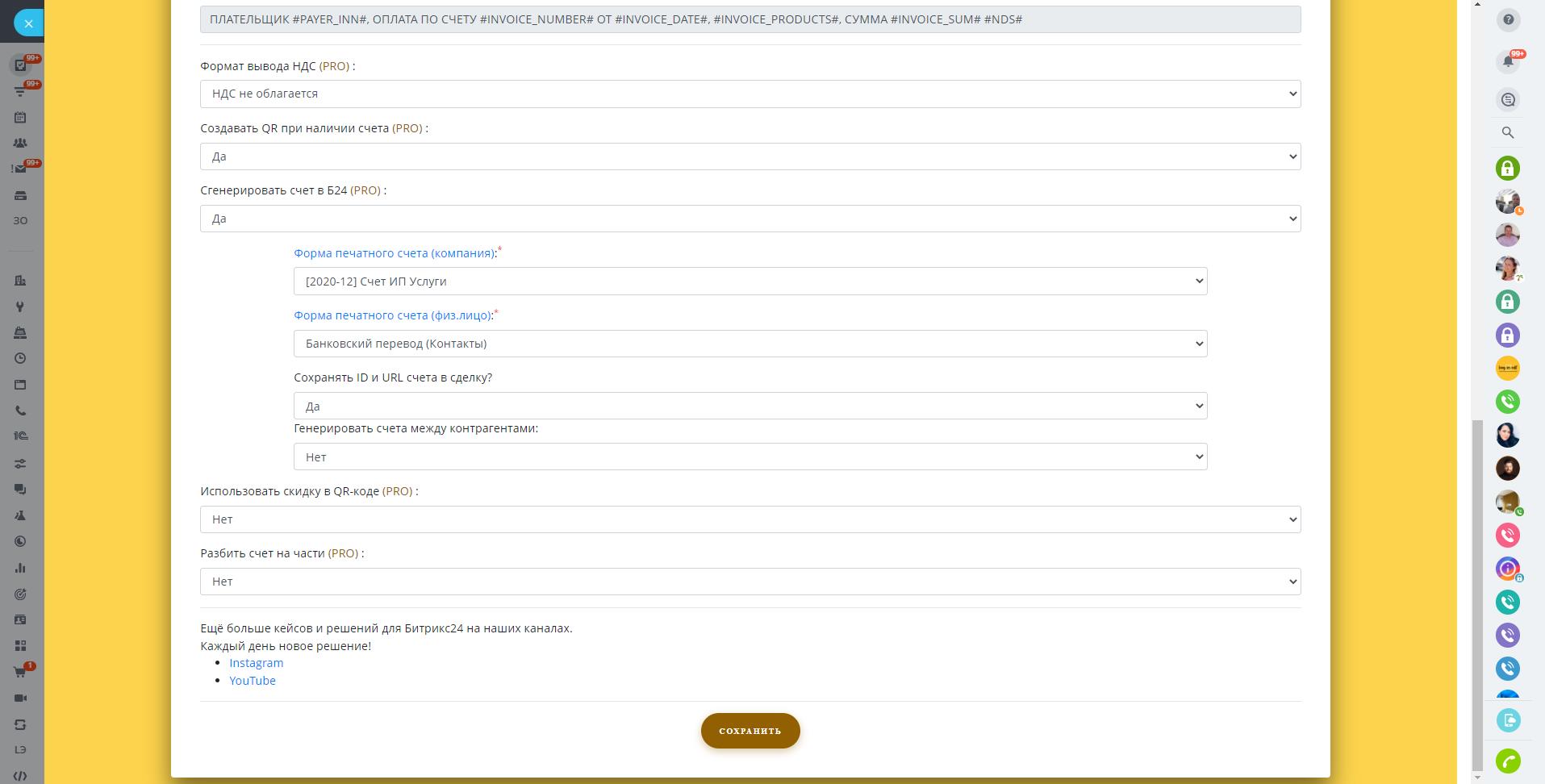Click the vertical scrollbar thumb of the page
This screenshot has height=784, width=1545.
tap(1477, 595)
